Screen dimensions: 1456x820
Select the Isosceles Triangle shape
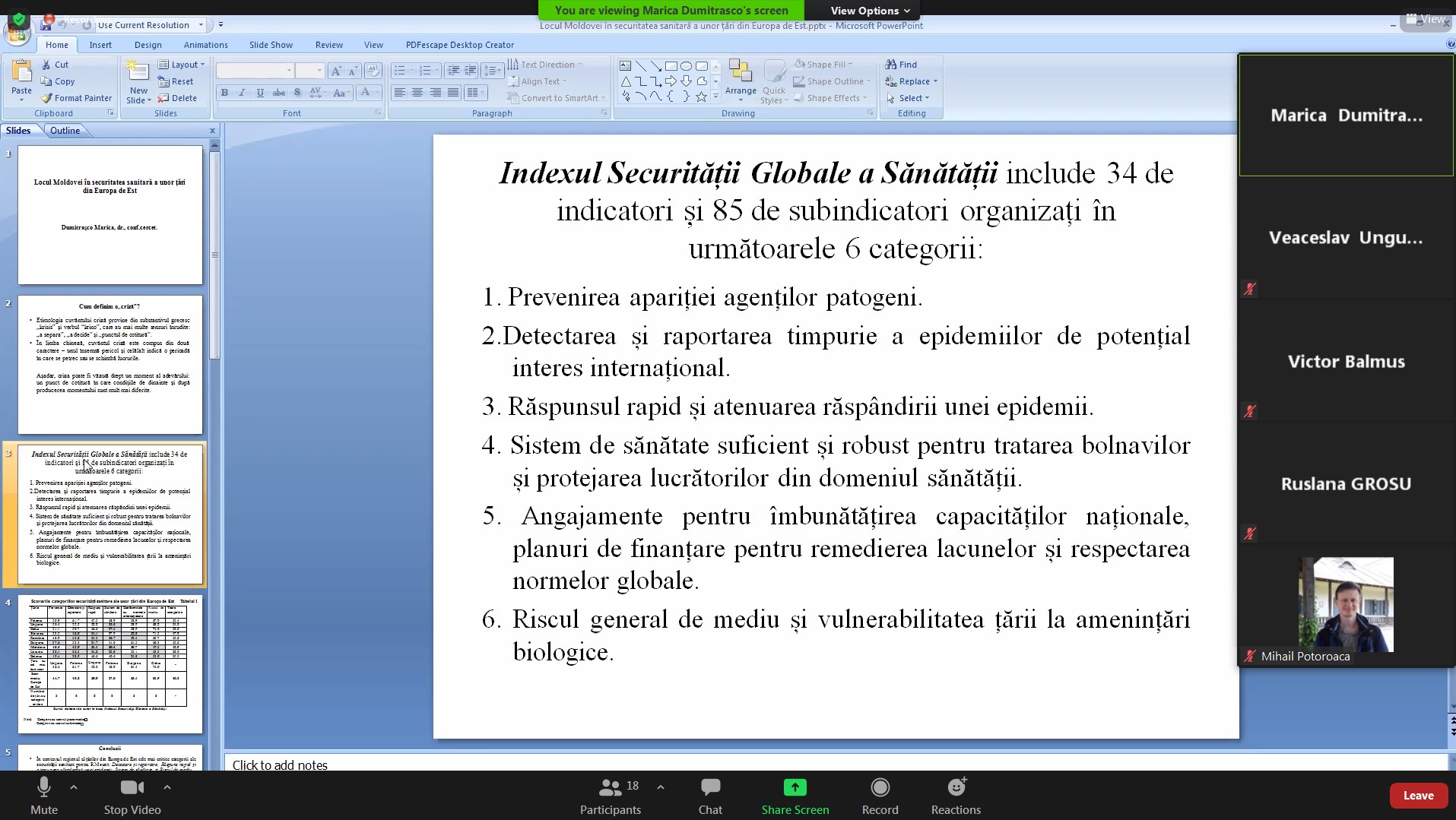[626, 81]
